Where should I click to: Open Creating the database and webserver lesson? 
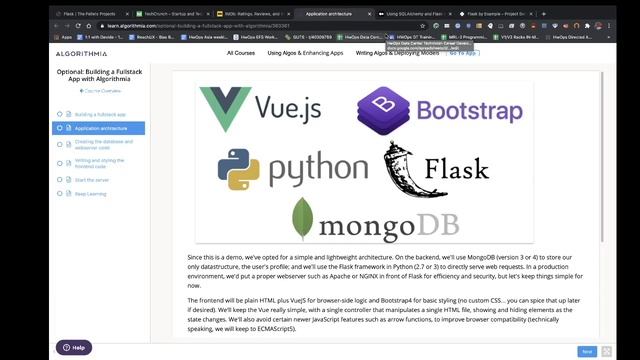[104, 144]
